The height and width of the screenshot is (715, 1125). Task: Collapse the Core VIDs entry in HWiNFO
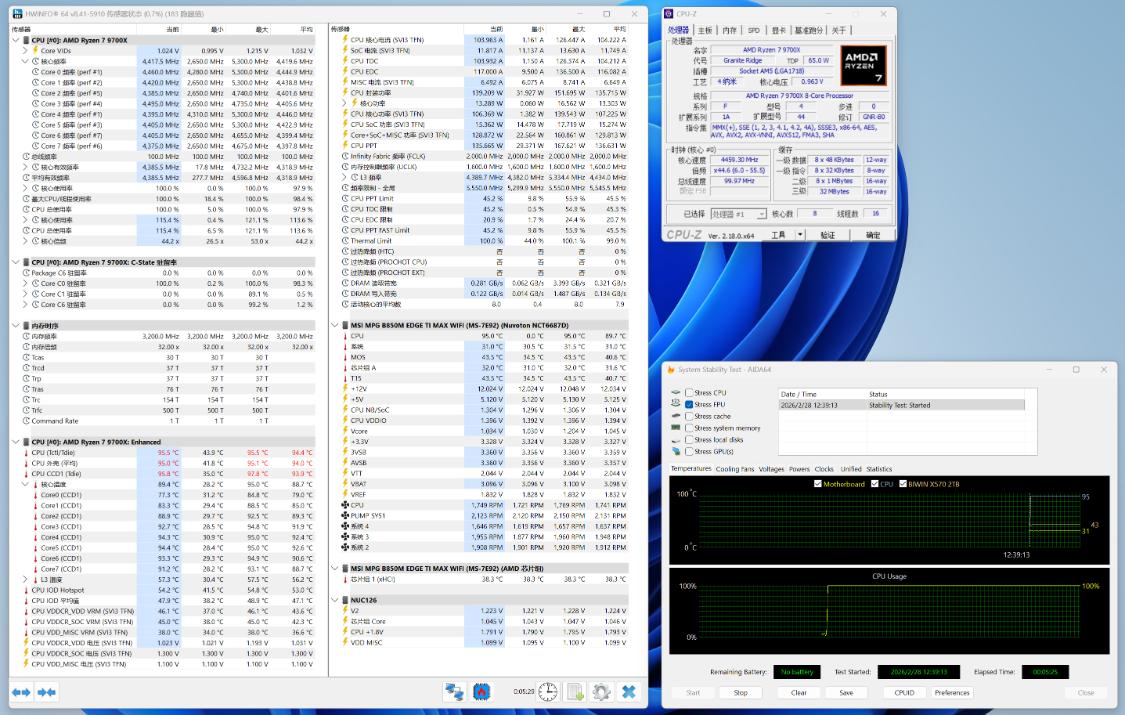pyautogui.click(x=25, y=50)
